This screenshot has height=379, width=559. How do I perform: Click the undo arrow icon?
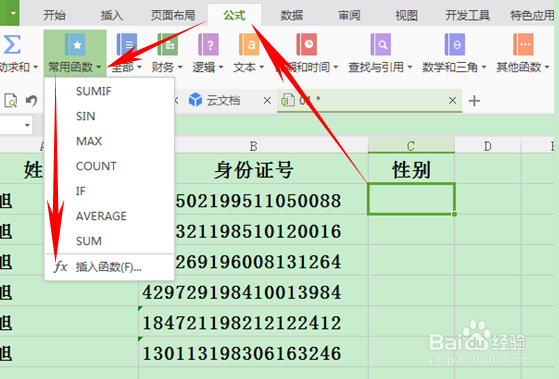tap(31, 101)
